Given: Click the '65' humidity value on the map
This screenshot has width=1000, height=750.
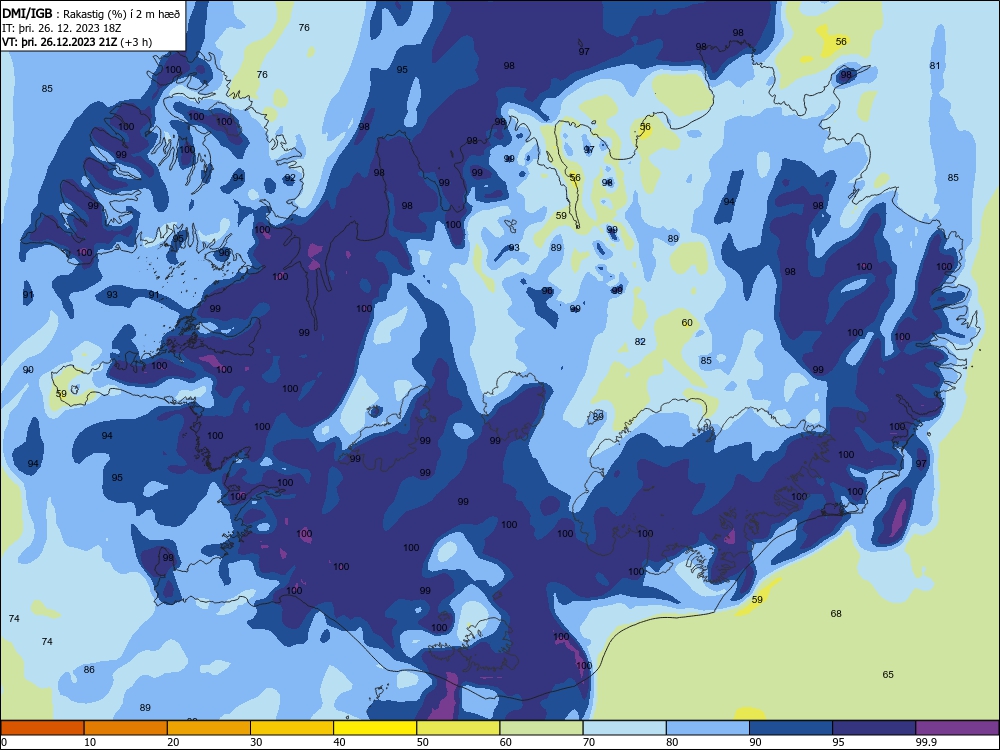Looking at the screenshot, I should pos(888,675).
